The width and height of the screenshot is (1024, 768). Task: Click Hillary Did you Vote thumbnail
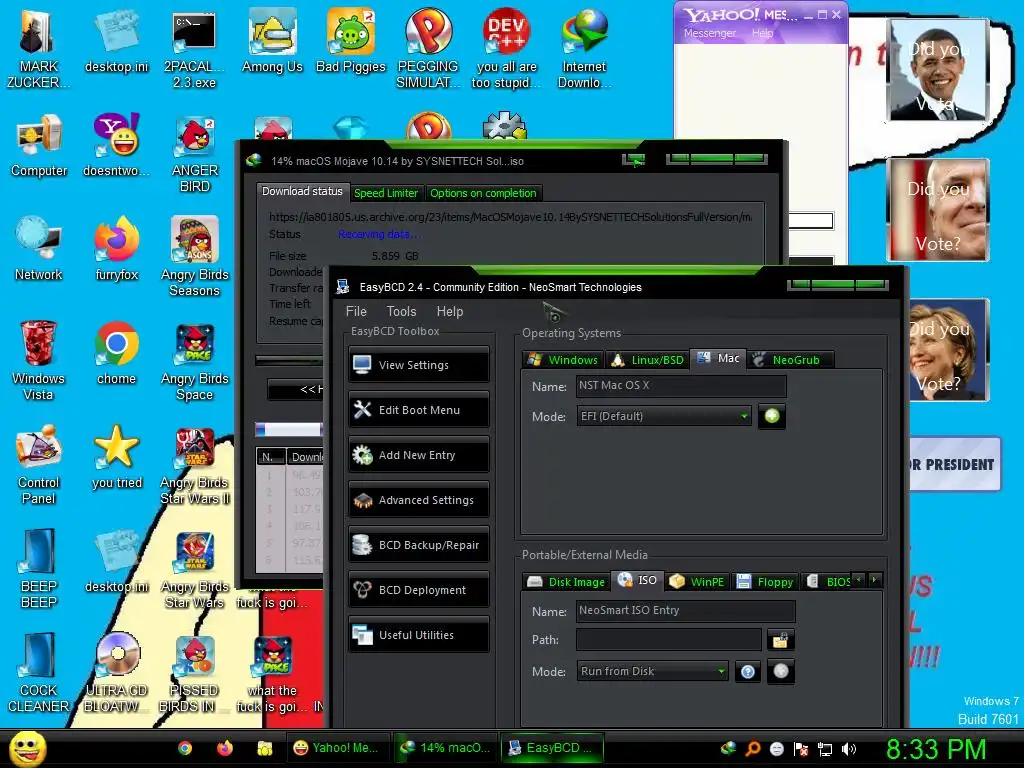[948, 349]
